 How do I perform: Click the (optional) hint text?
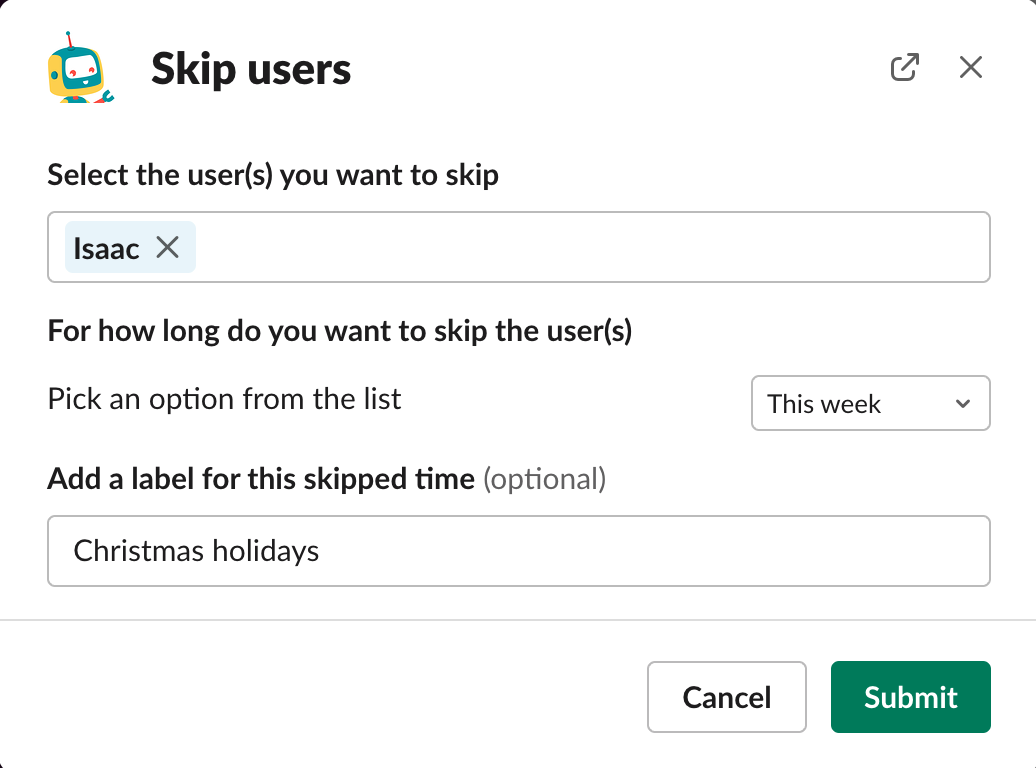(x=544, y=479)
